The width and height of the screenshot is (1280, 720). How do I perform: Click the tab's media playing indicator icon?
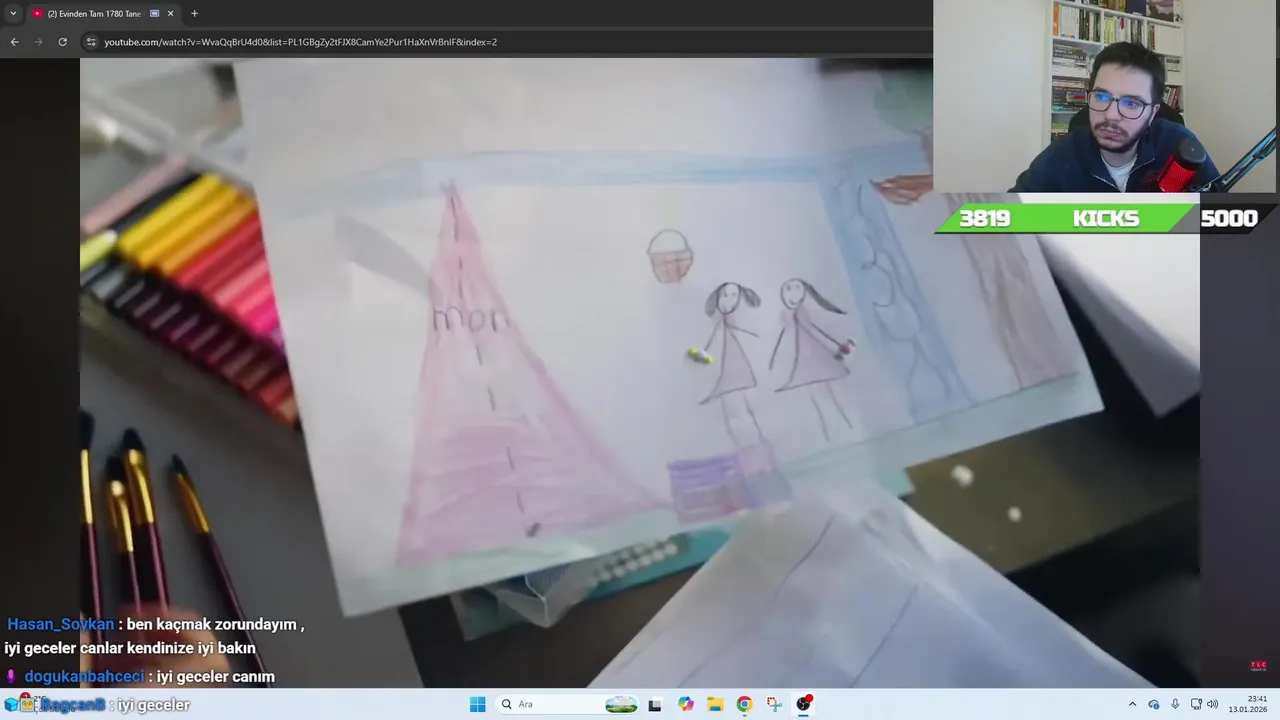[154, 14]
